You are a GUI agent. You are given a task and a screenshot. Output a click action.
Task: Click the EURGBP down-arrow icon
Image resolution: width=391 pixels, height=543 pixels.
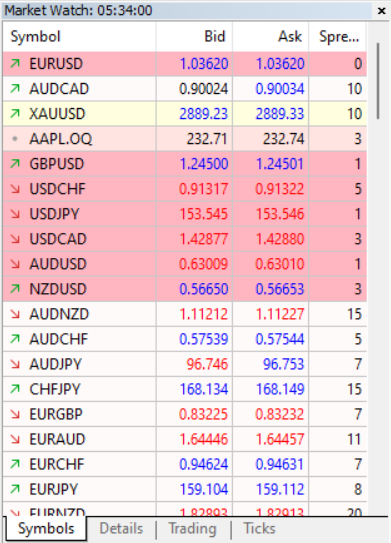pyautogui.click(x=15, y=414)
